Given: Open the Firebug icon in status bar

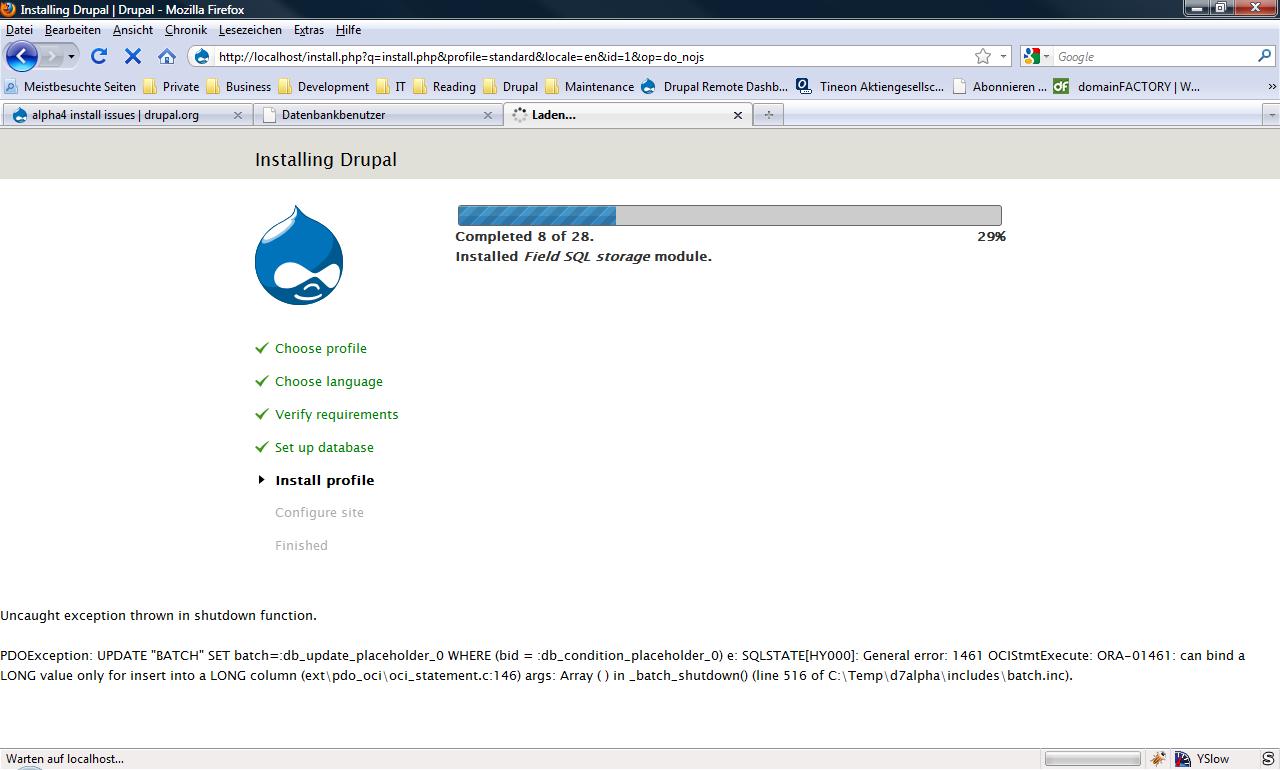Looking at the screenshot, I should pyautogui.click(x=1158, y=759).
